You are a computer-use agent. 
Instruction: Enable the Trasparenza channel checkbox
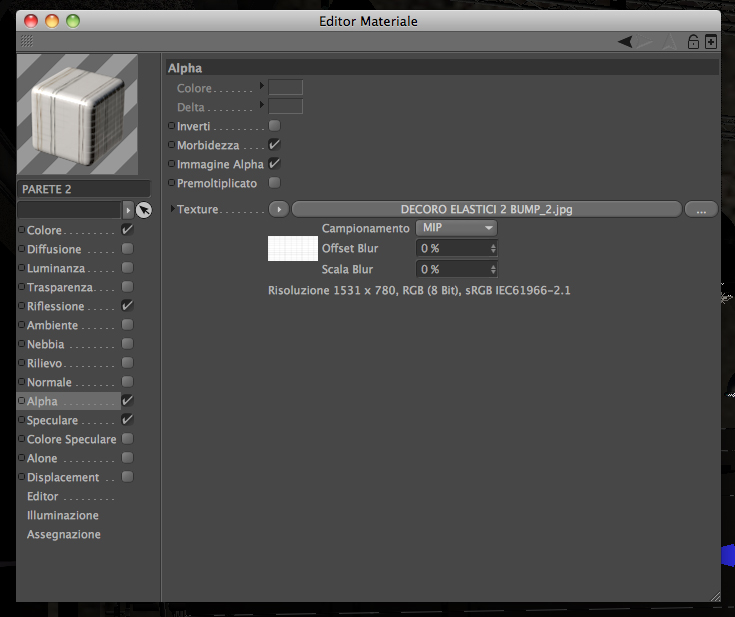pyautogui.click(x=128, y=286)
